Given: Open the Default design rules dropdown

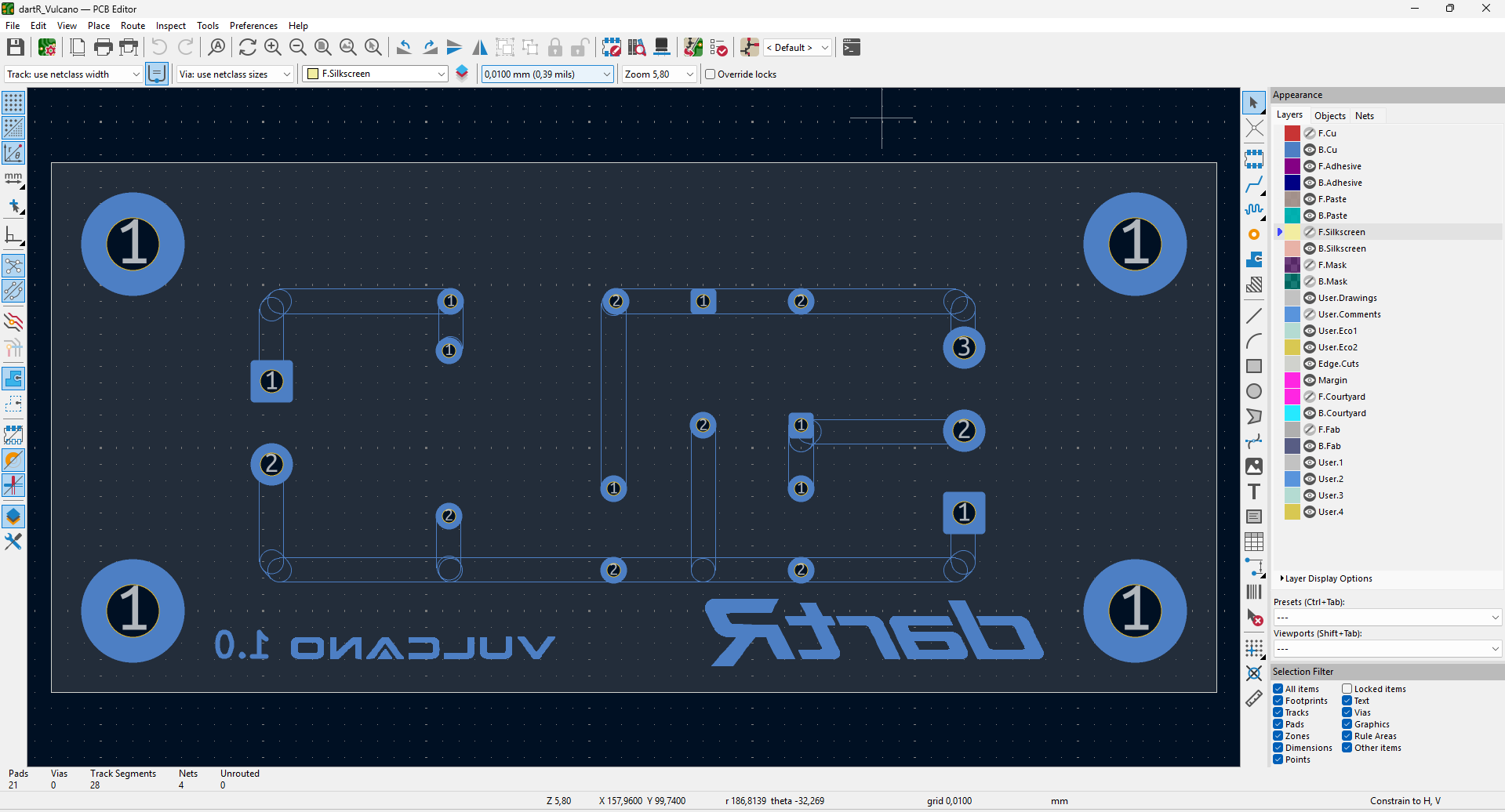Looking at the screenshot, I should 798,48.
